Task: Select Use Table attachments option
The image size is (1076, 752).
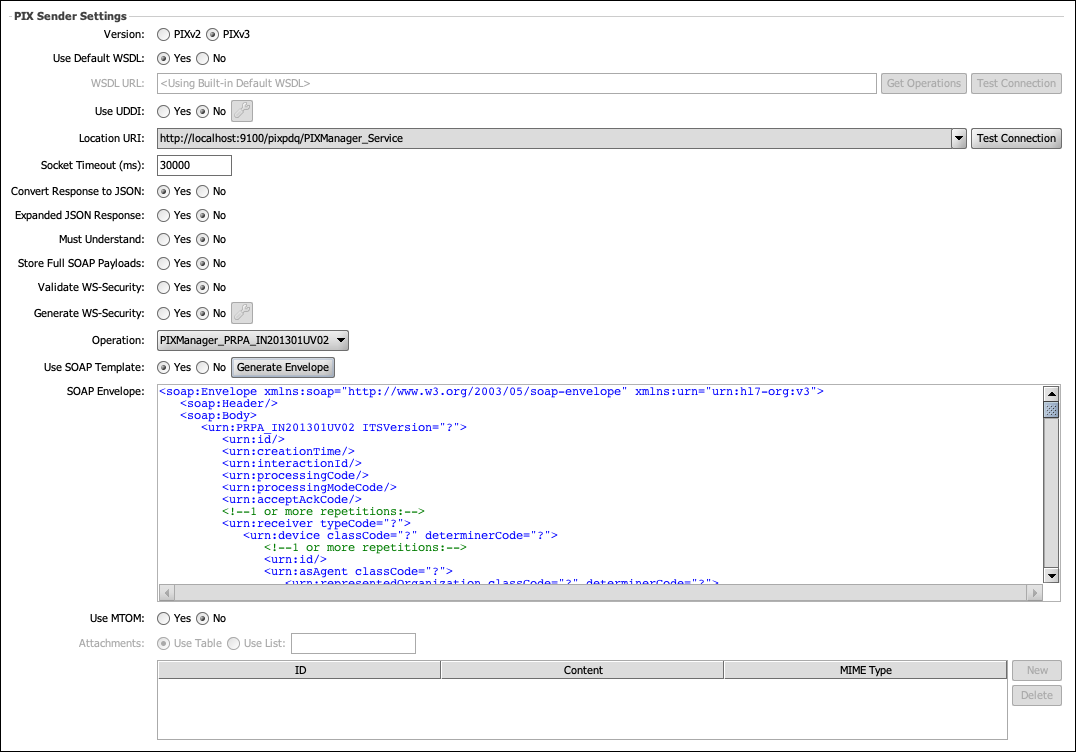Action: (163, 644)
